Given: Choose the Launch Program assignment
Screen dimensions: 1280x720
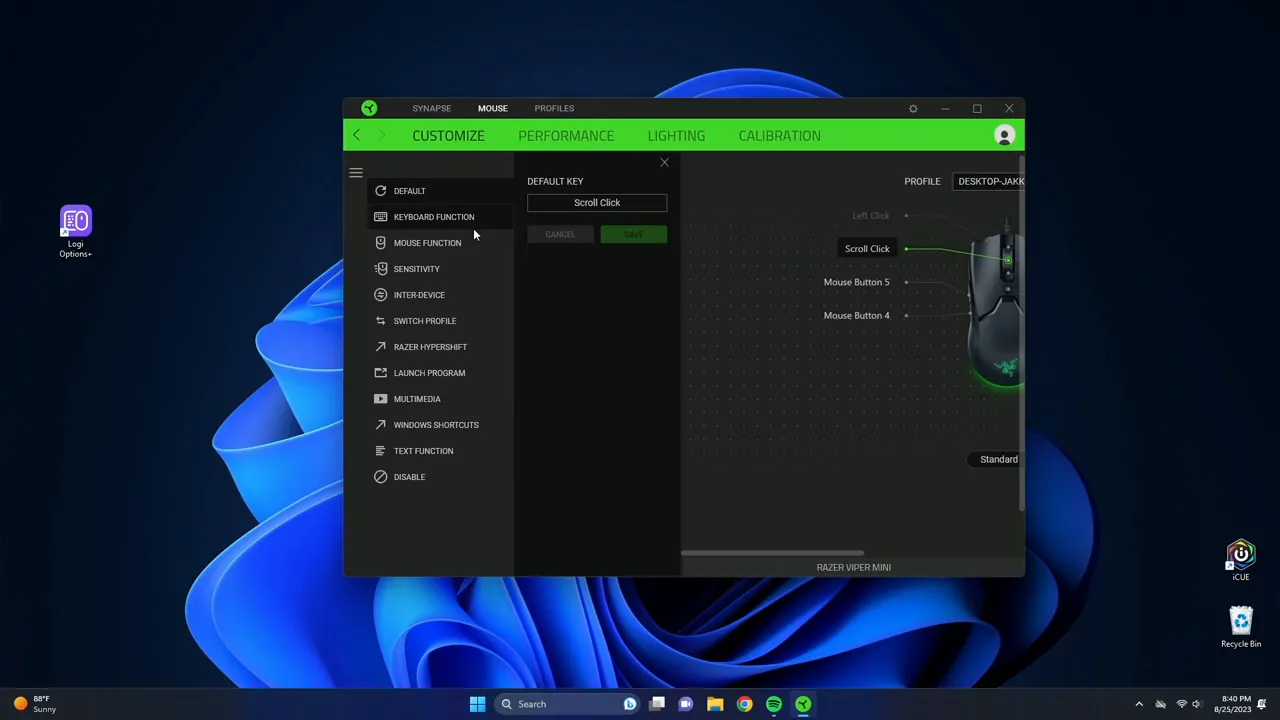Looking at the screenshot, I should (429, 372).
